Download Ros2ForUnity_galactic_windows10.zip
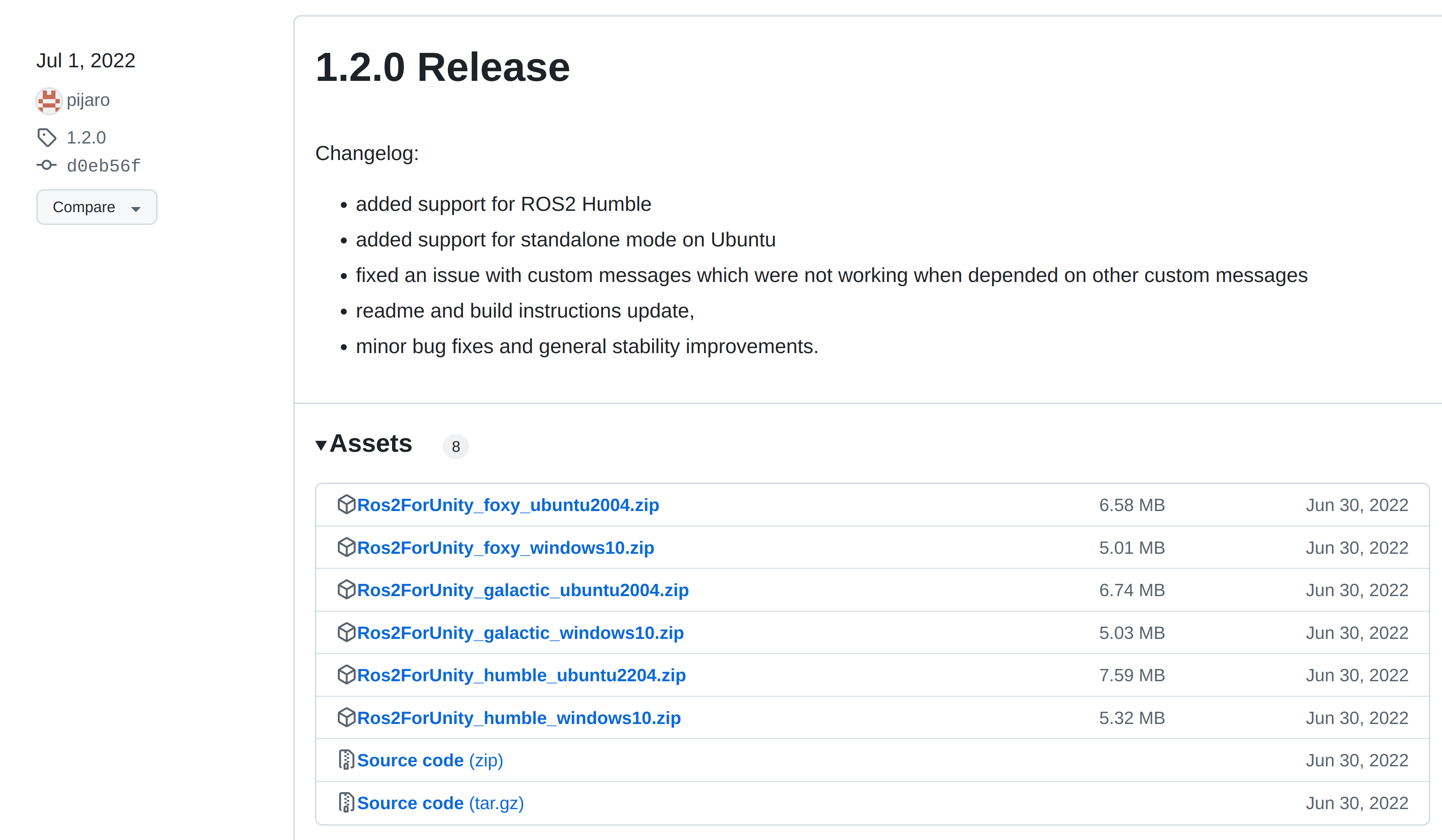This screenshot has width=1442, height=840. (x=520, y=633)
